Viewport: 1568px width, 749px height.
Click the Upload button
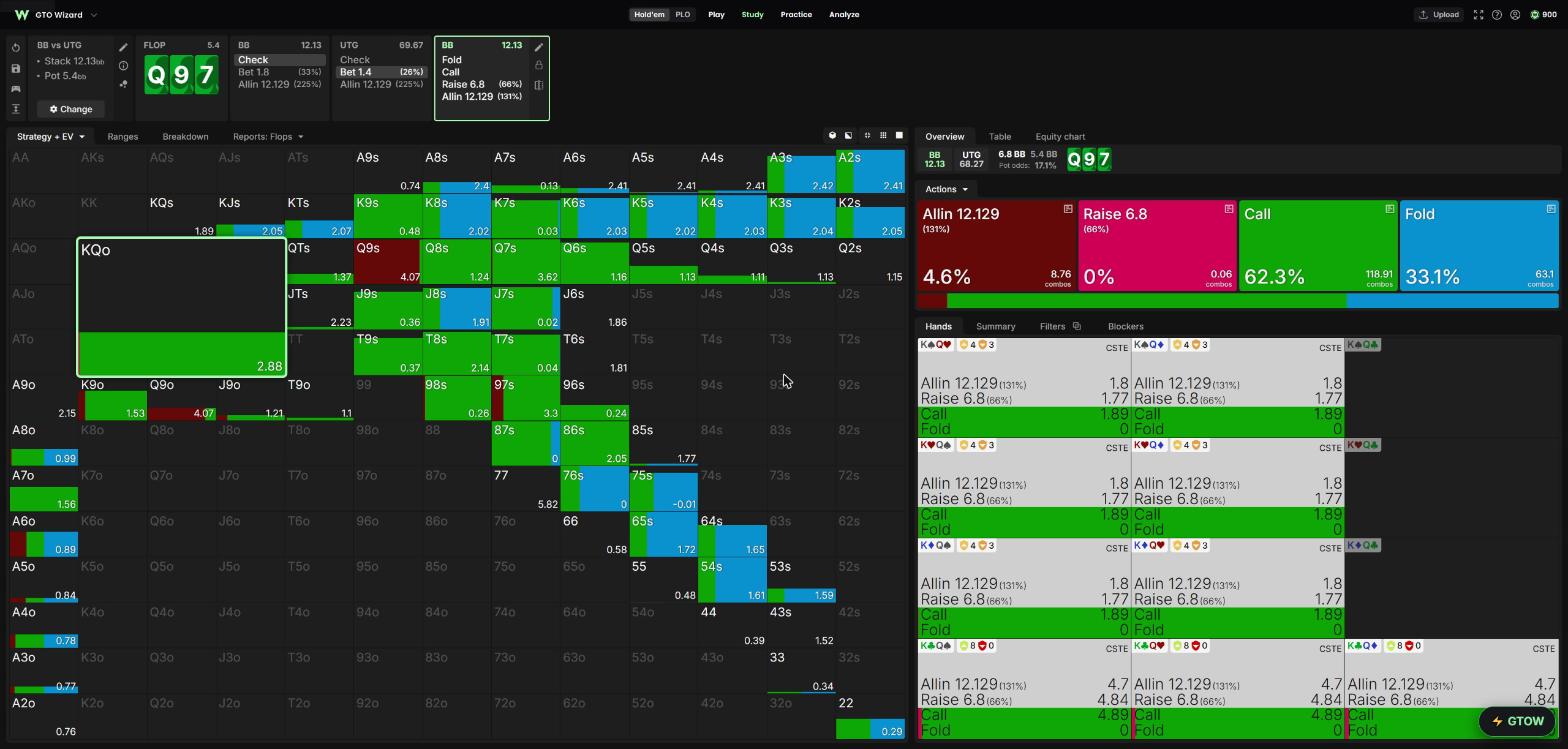1439,15
